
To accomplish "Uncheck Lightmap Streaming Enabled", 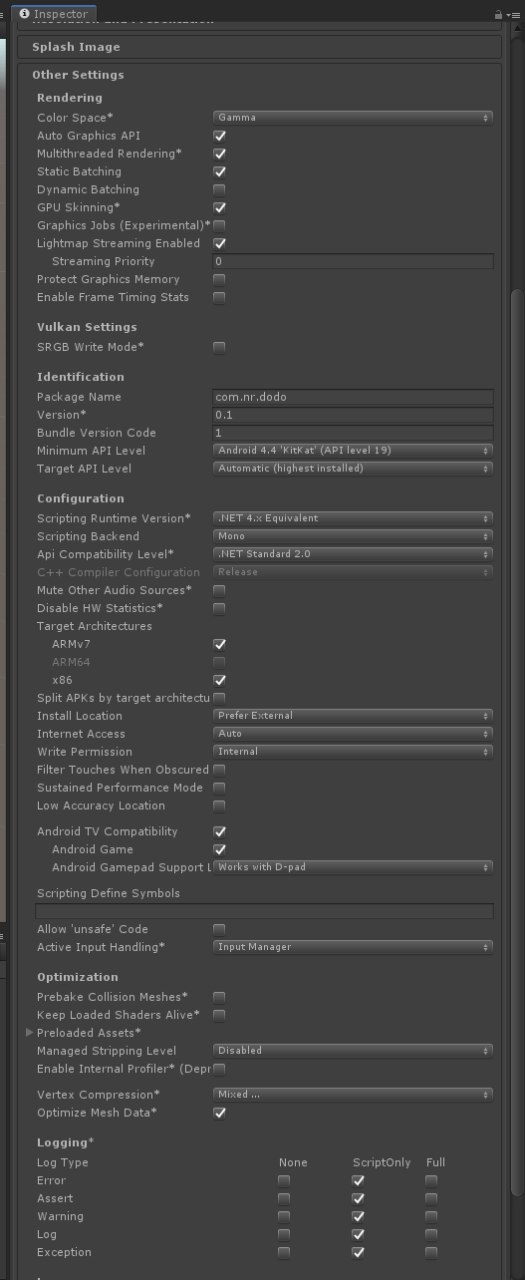I will tap(219, 244).
